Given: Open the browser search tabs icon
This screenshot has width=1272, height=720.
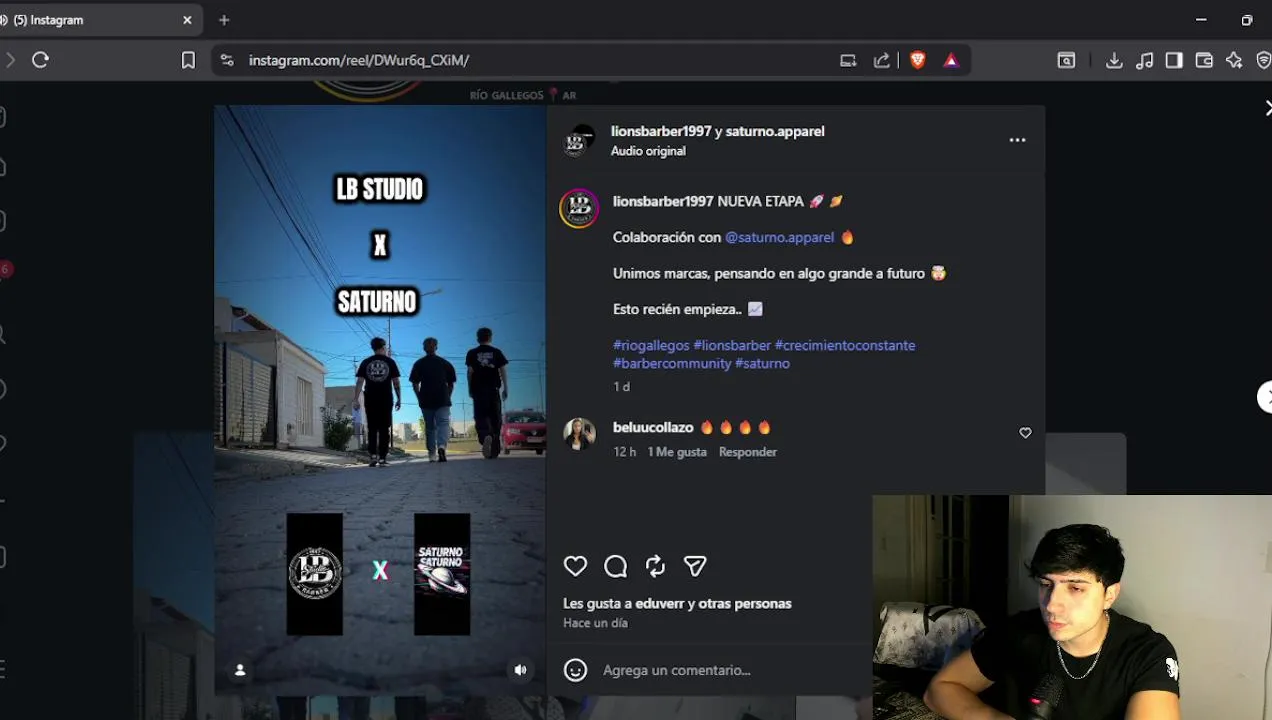Looking at the screenshot, I should 1066,60.
